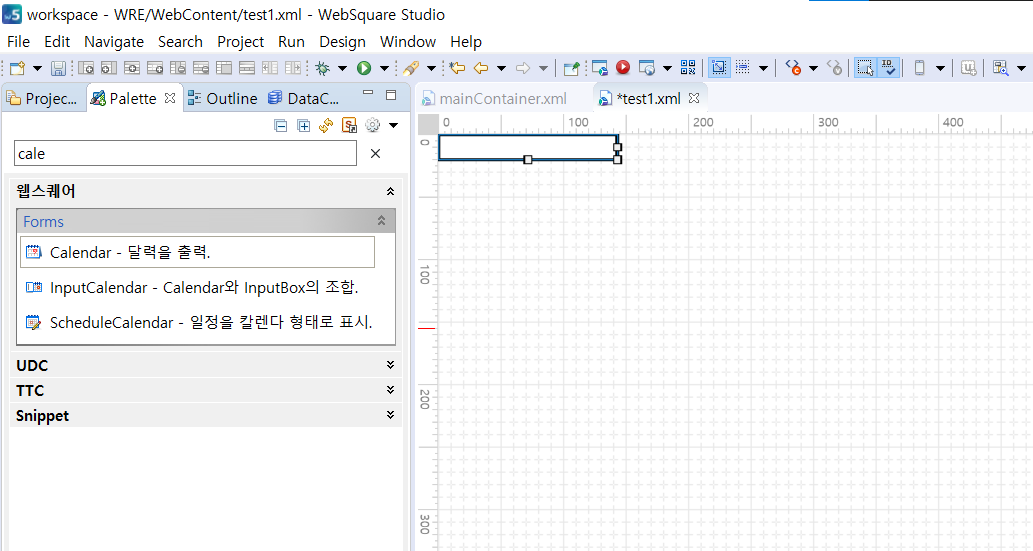Click the code brackets icon with orange C
Viewport: 1033px width, 551px height.
click(x=793, y=68)
